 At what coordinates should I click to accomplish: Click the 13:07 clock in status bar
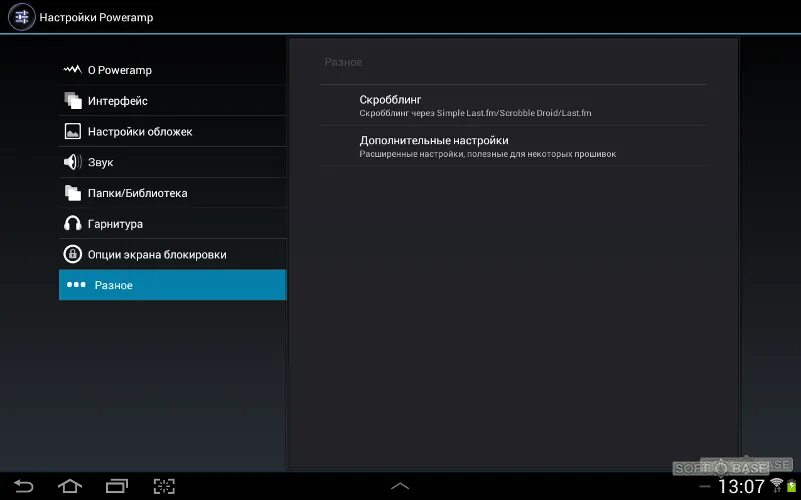(741, 486)
